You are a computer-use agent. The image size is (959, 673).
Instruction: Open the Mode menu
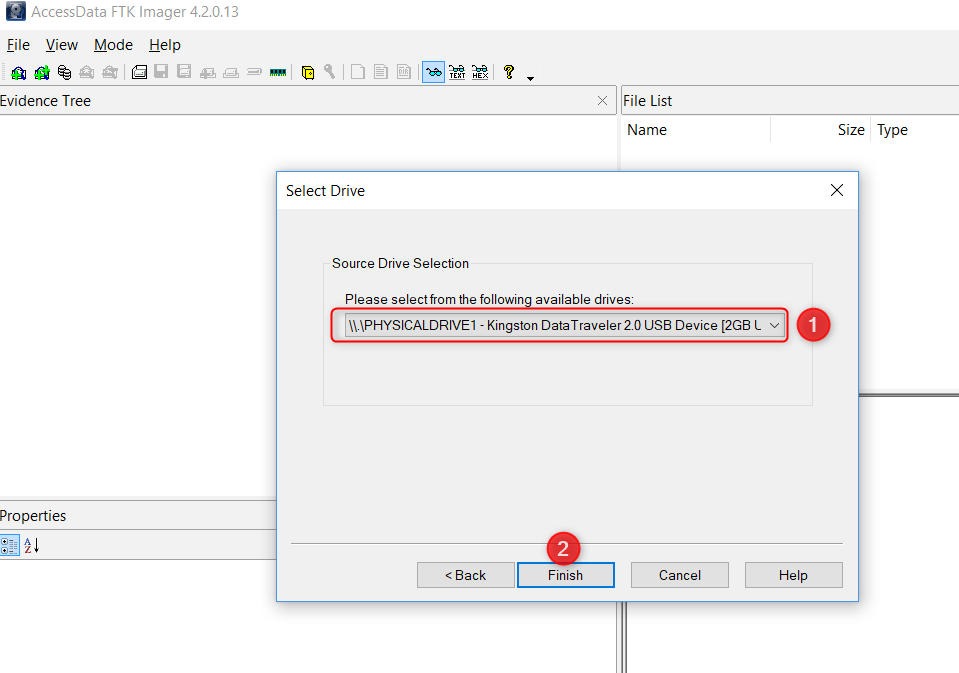pos(113,45)
